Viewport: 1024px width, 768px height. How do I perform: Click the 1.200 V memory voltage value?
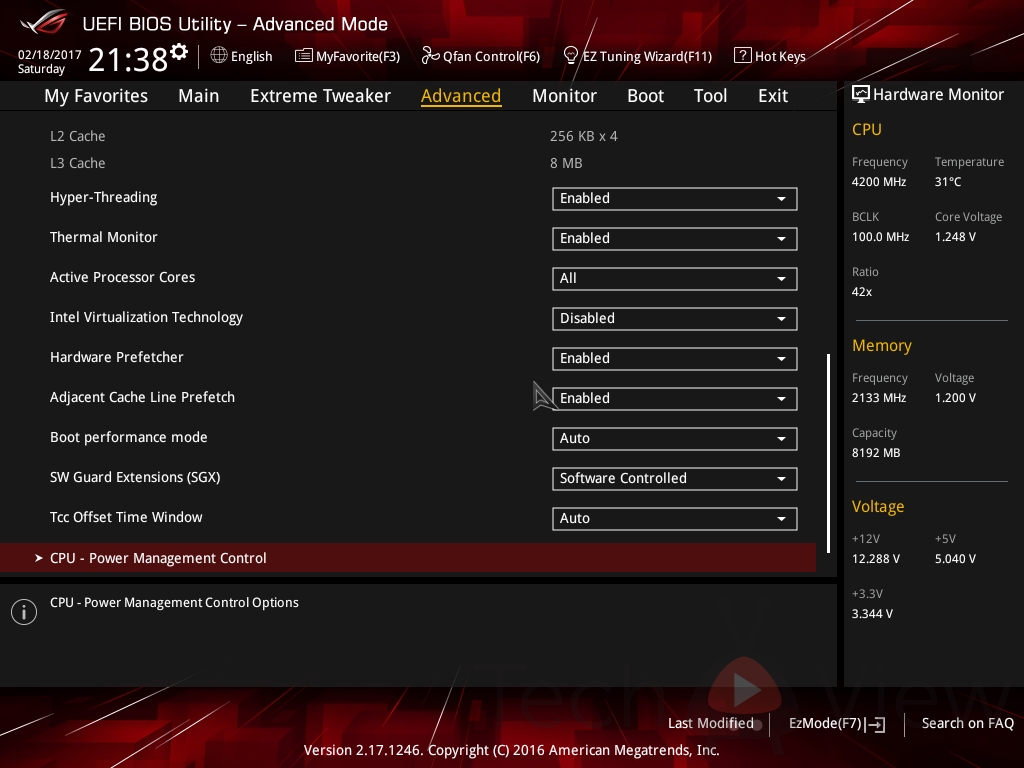pyautogui.click(x=955, y=398)
